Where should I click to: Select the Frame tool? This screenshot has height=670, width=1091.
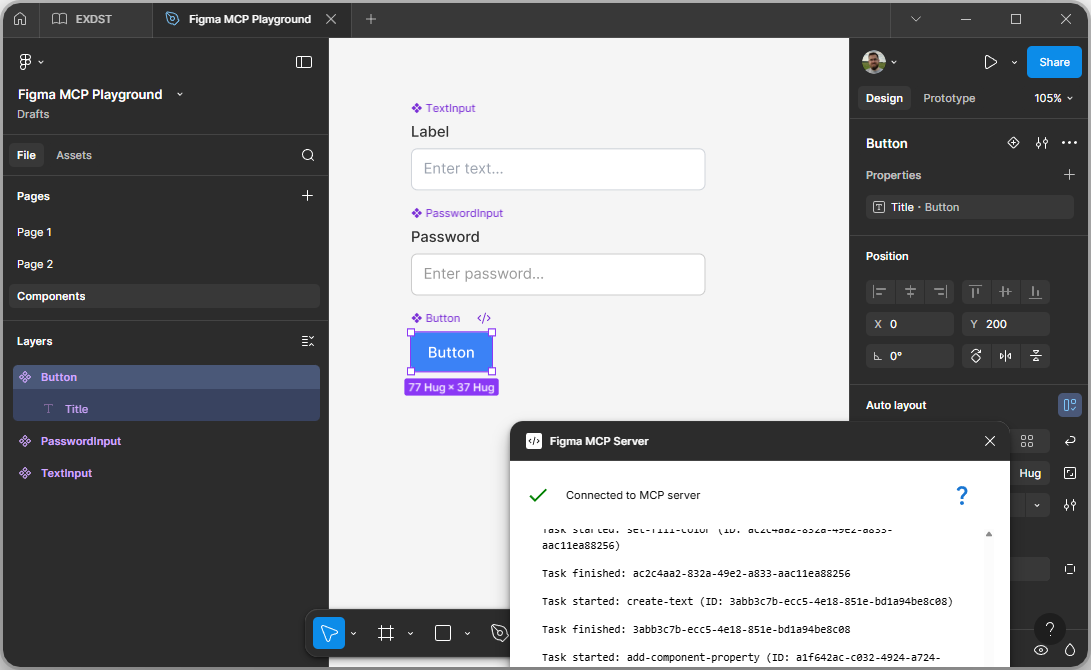386,633
